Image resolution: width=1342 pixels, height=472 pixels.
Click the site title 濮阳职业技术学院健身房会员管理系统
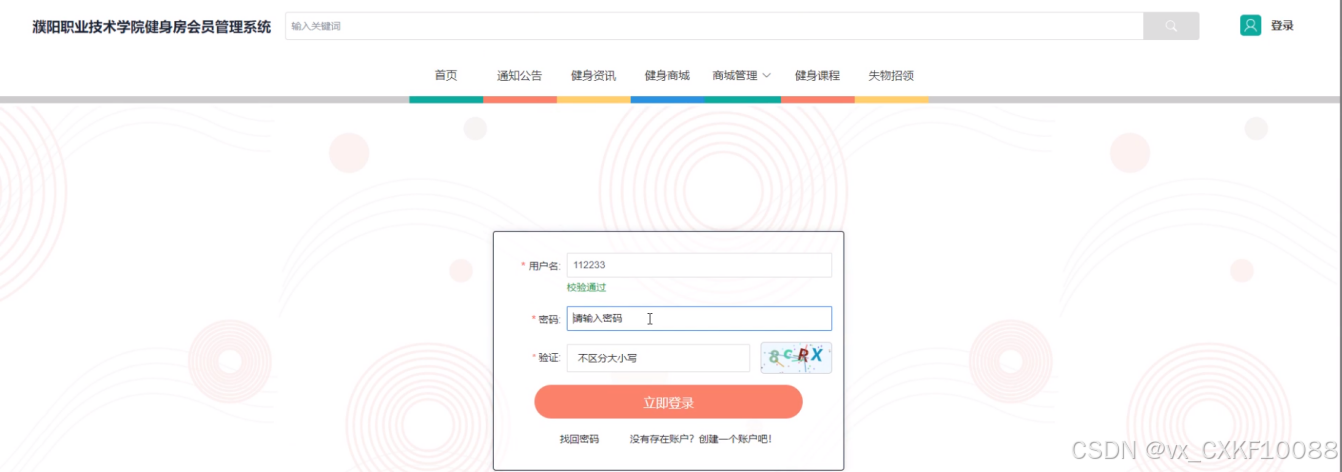151,27
